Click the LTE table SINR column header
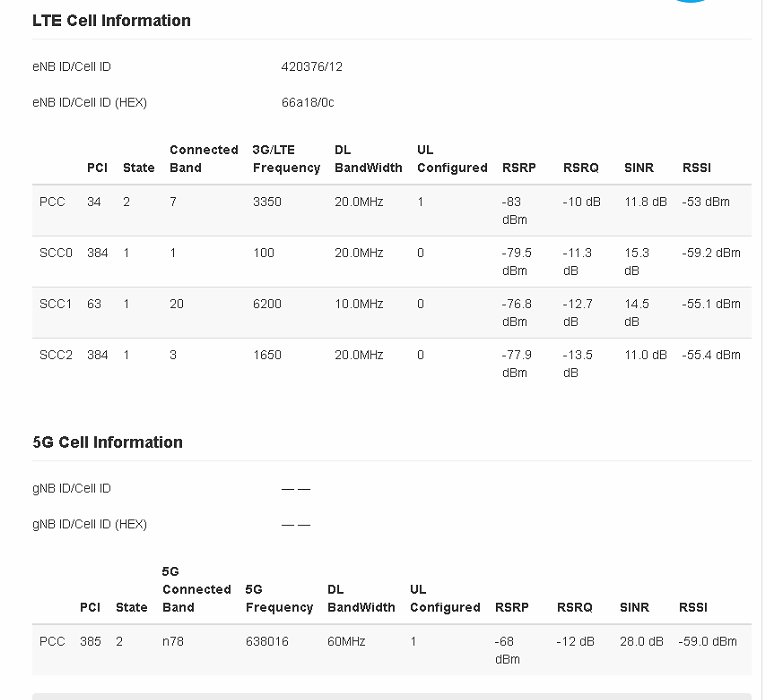 pyautogui.click(x=638, y=168)
